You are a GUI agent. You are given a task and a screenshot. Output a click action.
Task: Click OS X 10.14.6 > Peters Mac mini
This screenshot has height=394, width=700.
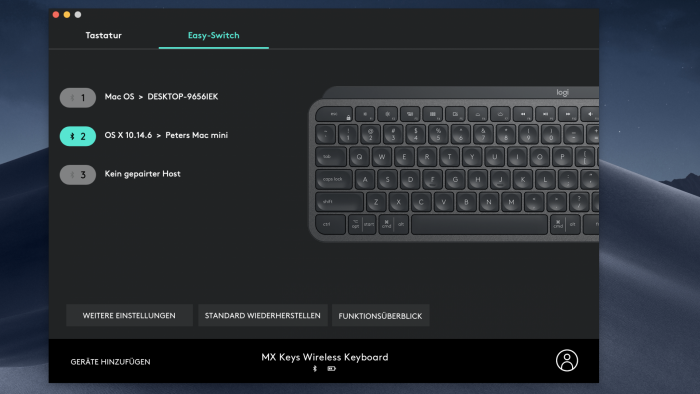coord(166,135)
